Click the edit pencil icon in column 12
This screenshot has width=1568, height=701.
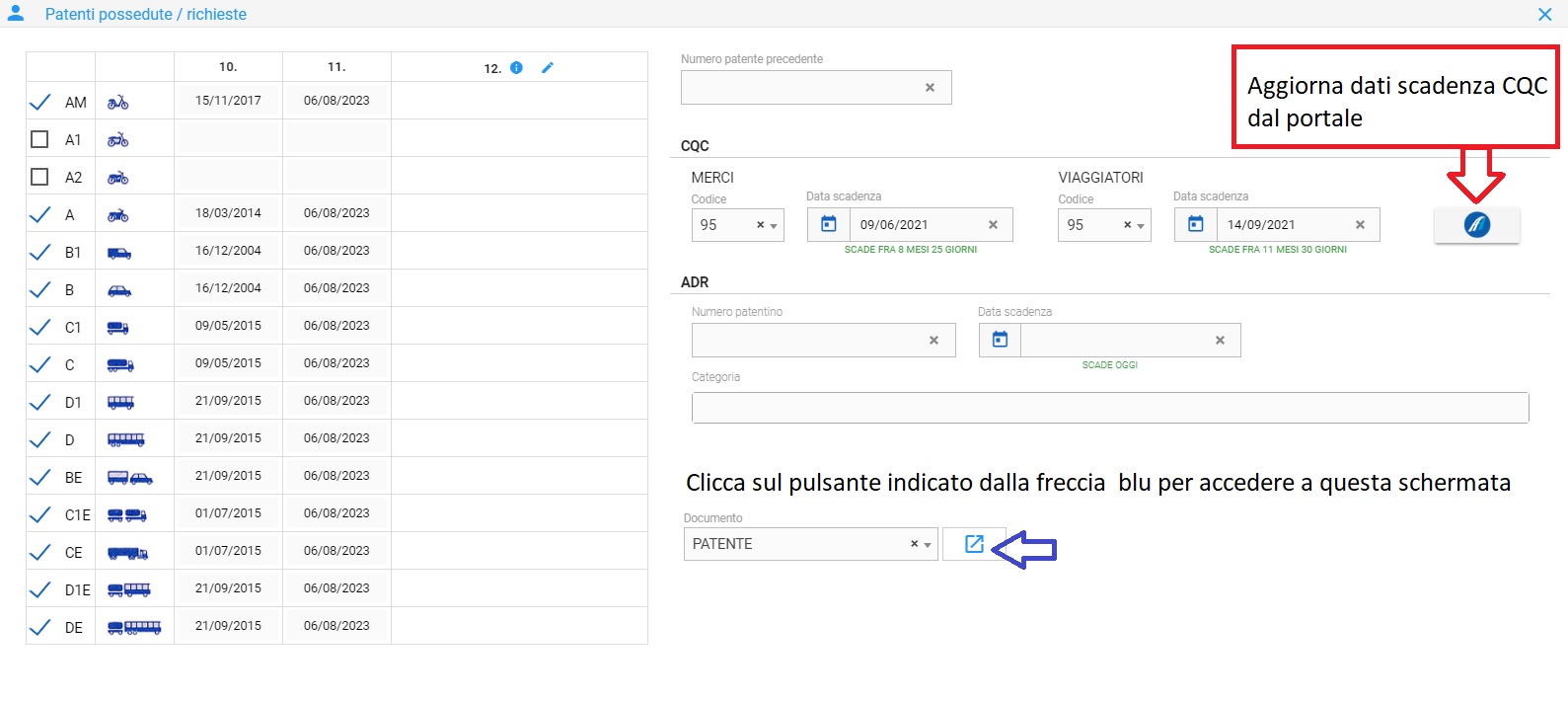pos(548,68)
